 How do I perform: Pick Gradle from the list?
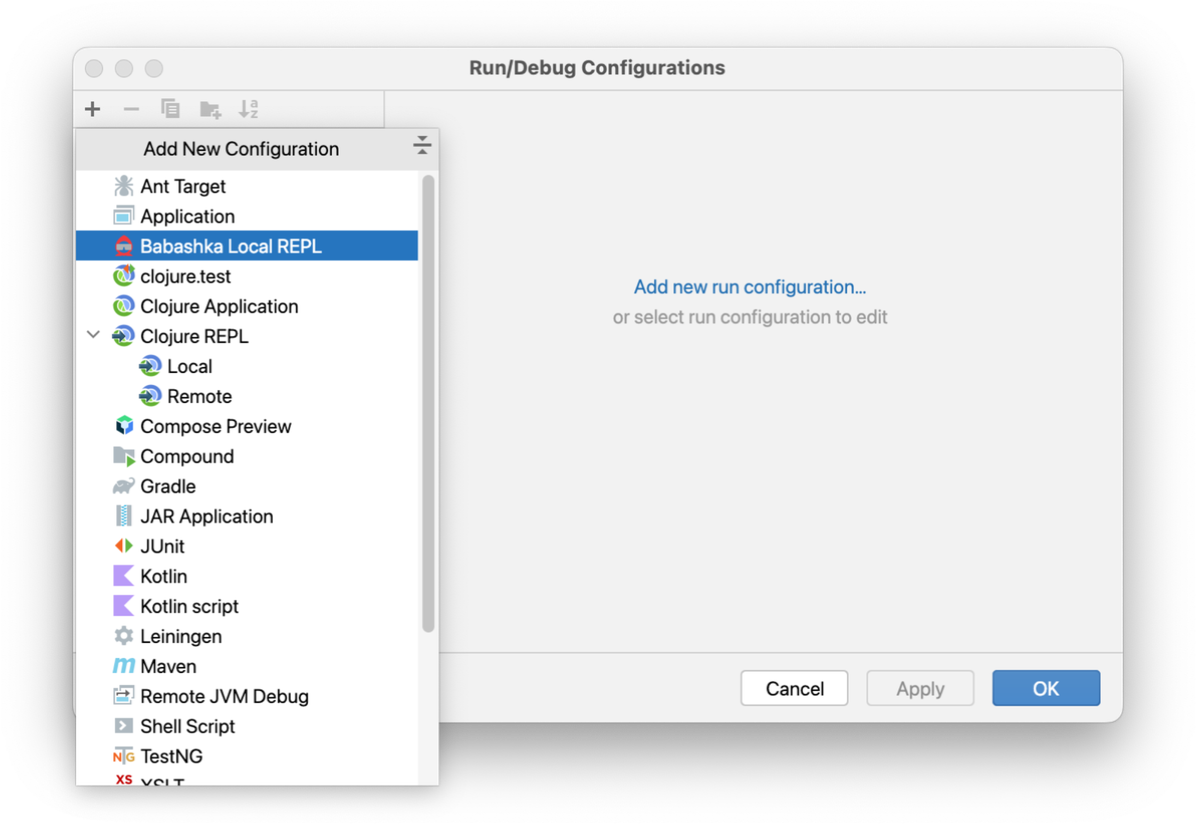[247, 486]
